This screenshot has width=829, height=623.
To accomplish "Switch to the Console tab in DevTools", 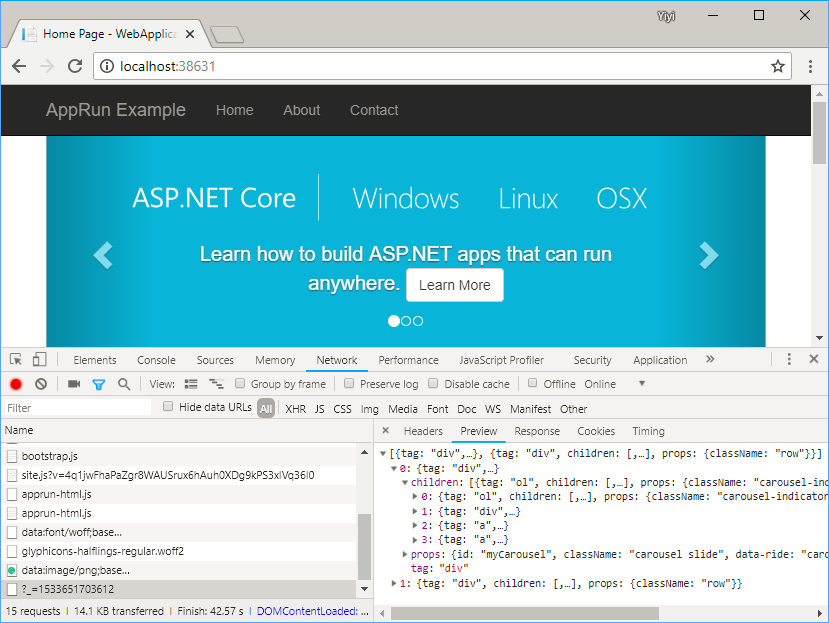I will 156,360.
